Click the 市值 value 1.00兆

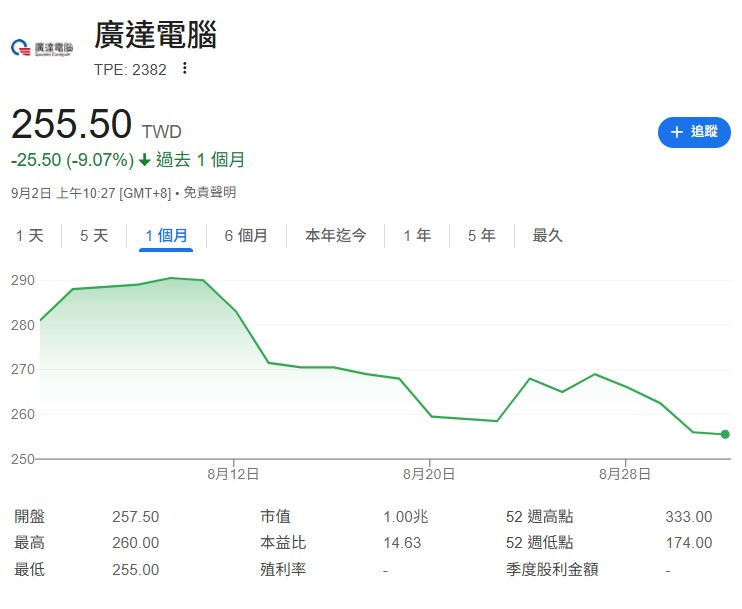pyautogui.click(x=406, y=517)
